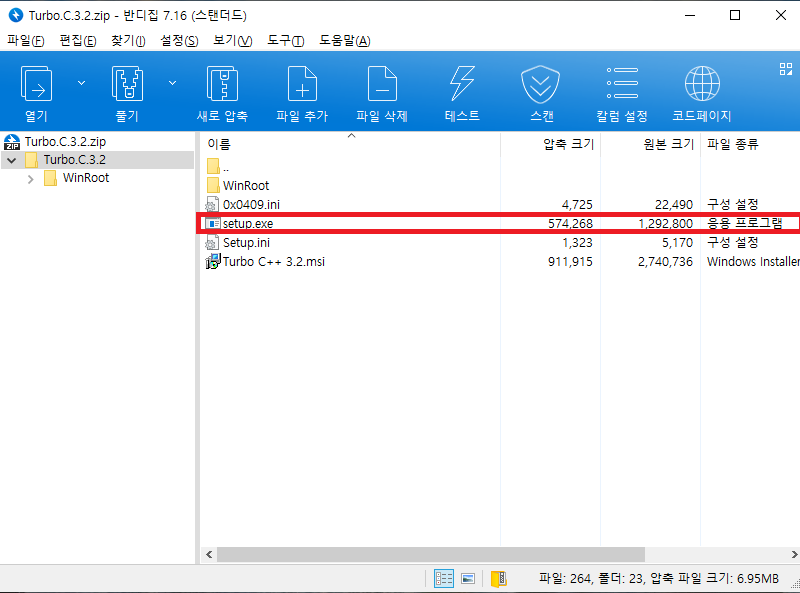Click the Bandizip title bar app icon
This screenshot has height=593, width=800.
[16, 15]
